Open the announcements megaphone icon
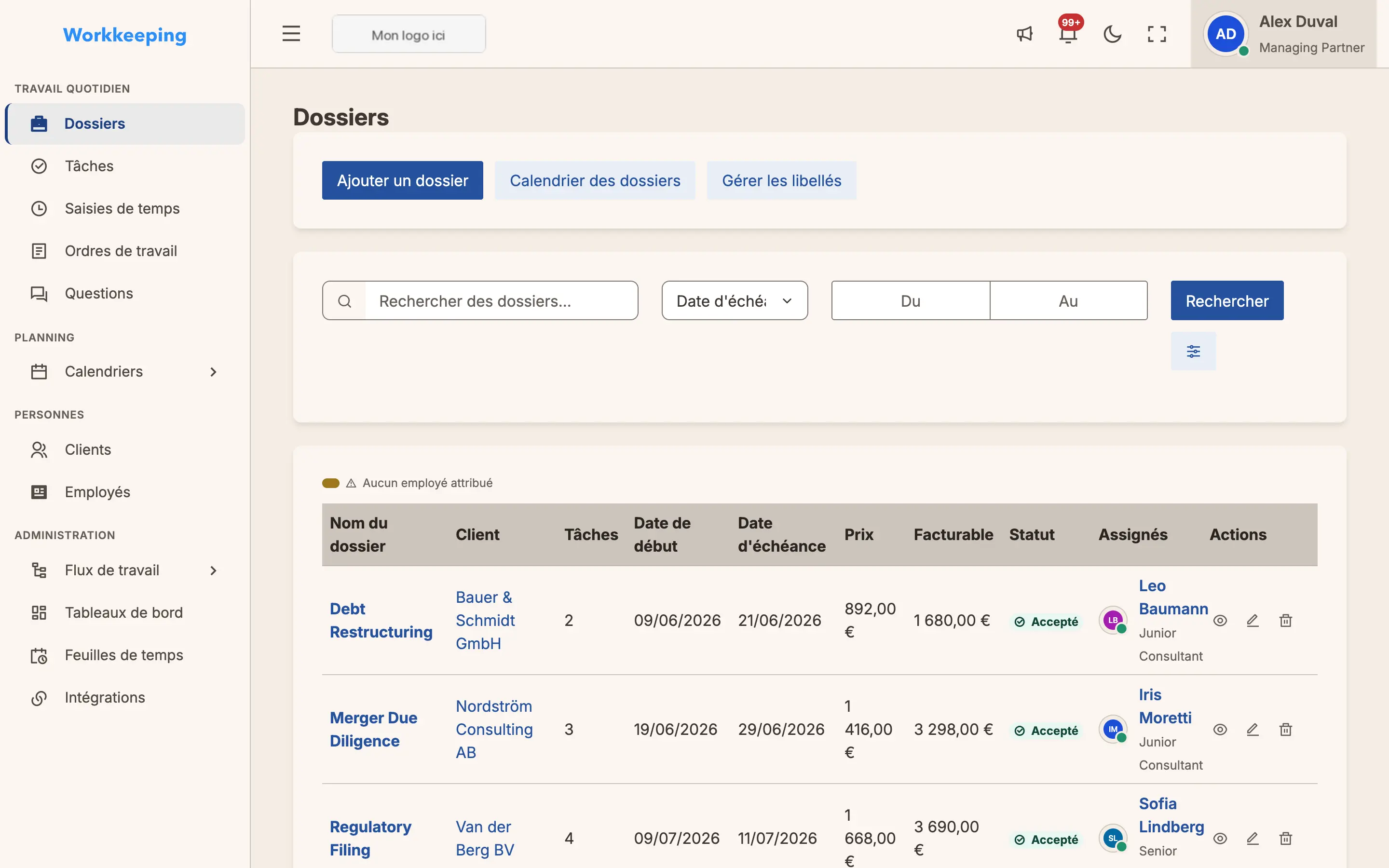Screen dimensions: 1389x868 point(1024,34)
